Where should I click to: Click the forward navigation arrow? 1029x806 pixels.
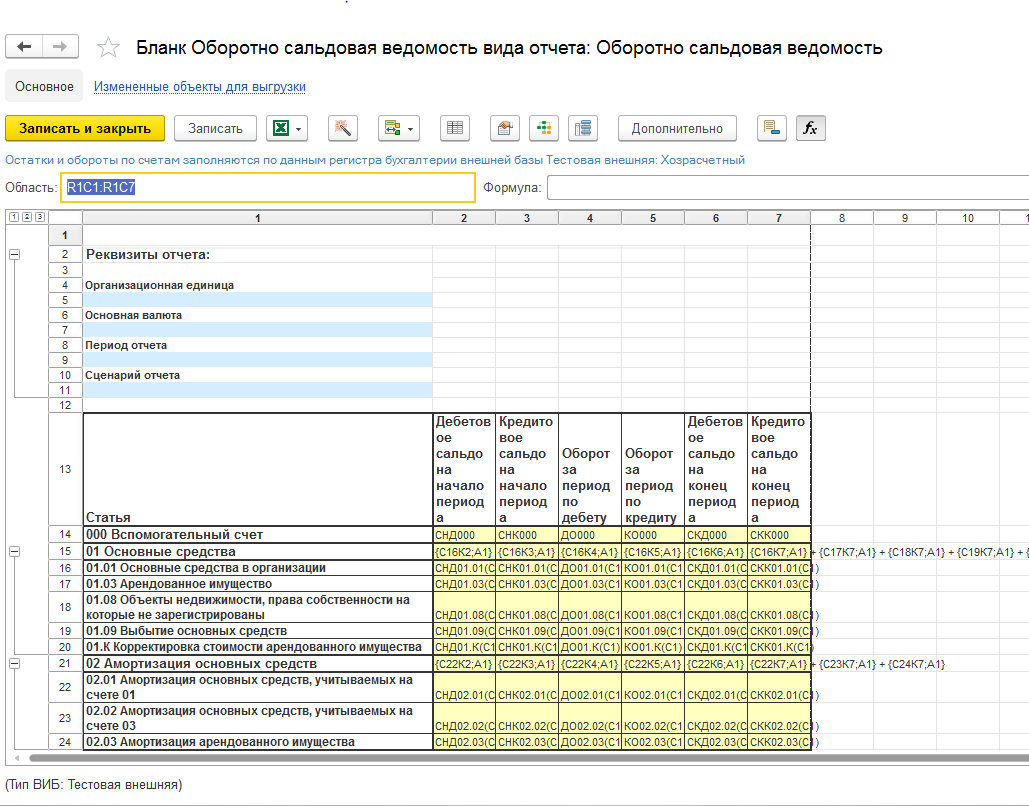[60, 47]
